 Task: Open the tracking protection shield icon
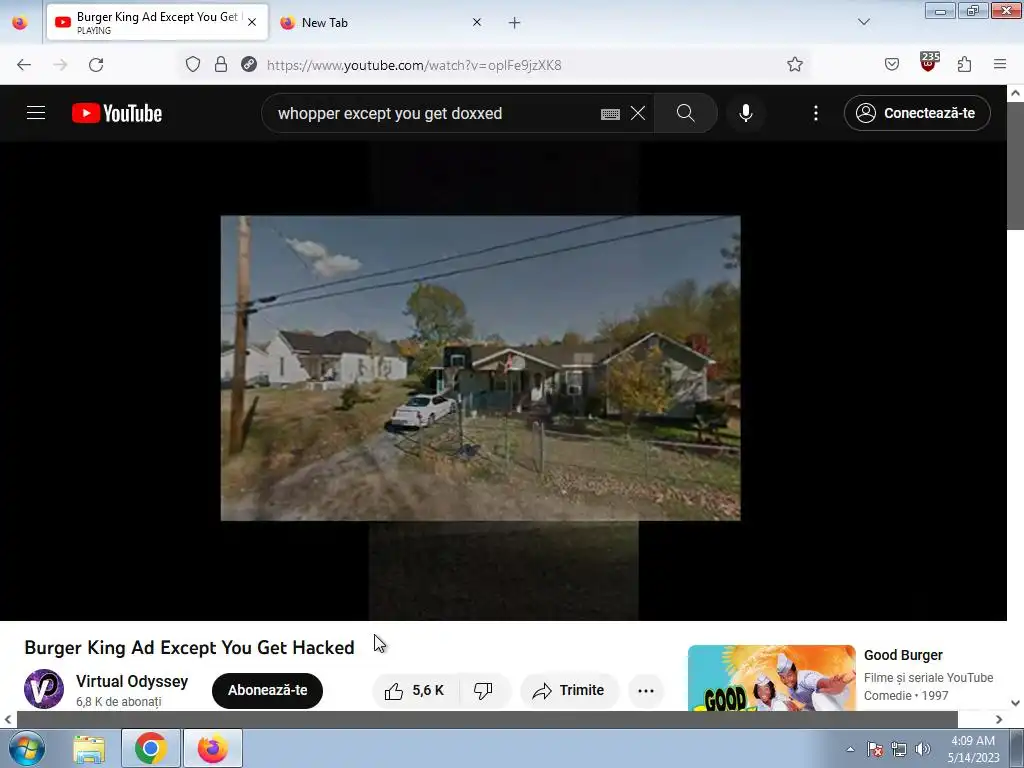(193, 64)
